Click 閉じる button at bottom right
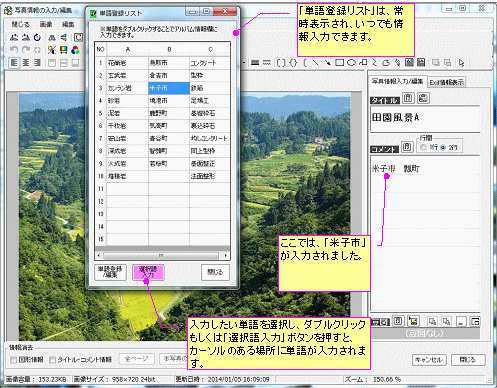 (x=468, y=360)
